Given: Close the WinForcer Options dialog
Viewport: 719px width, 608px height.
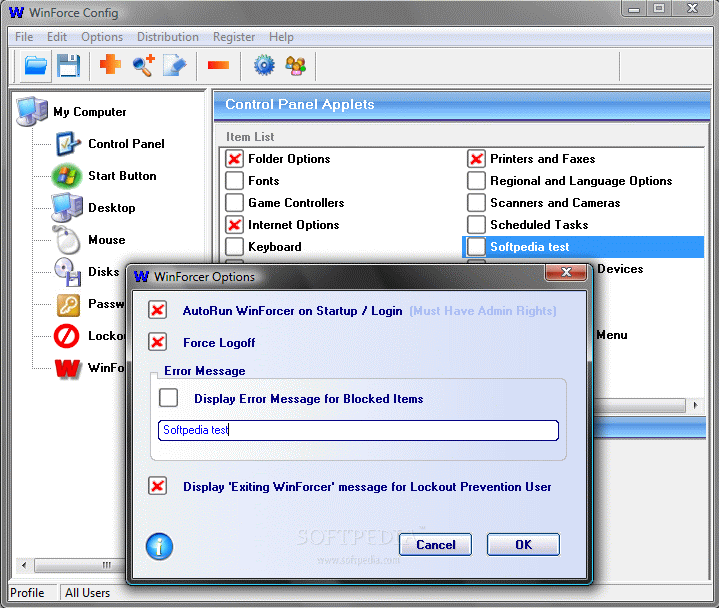Looking at the screenshot, I should [x=566, y=272].
